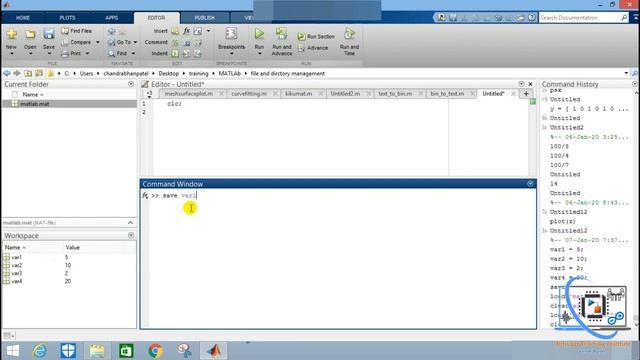Open Google Chrome from the taskbar
This screenshot has height=360, width=640.
tap(155, 350)
